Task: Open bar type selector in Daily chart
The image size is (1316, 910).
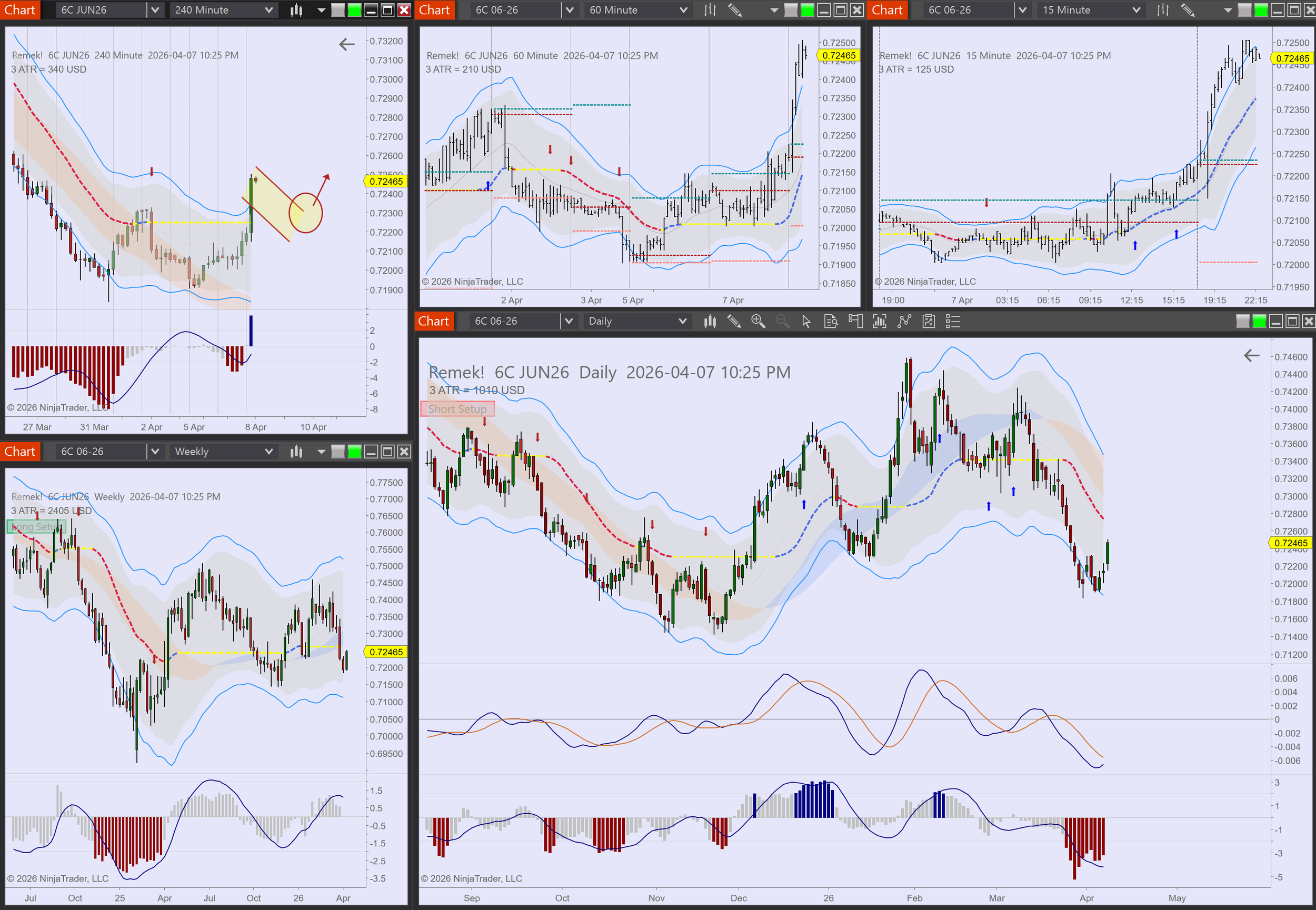Action: point(709,322)
